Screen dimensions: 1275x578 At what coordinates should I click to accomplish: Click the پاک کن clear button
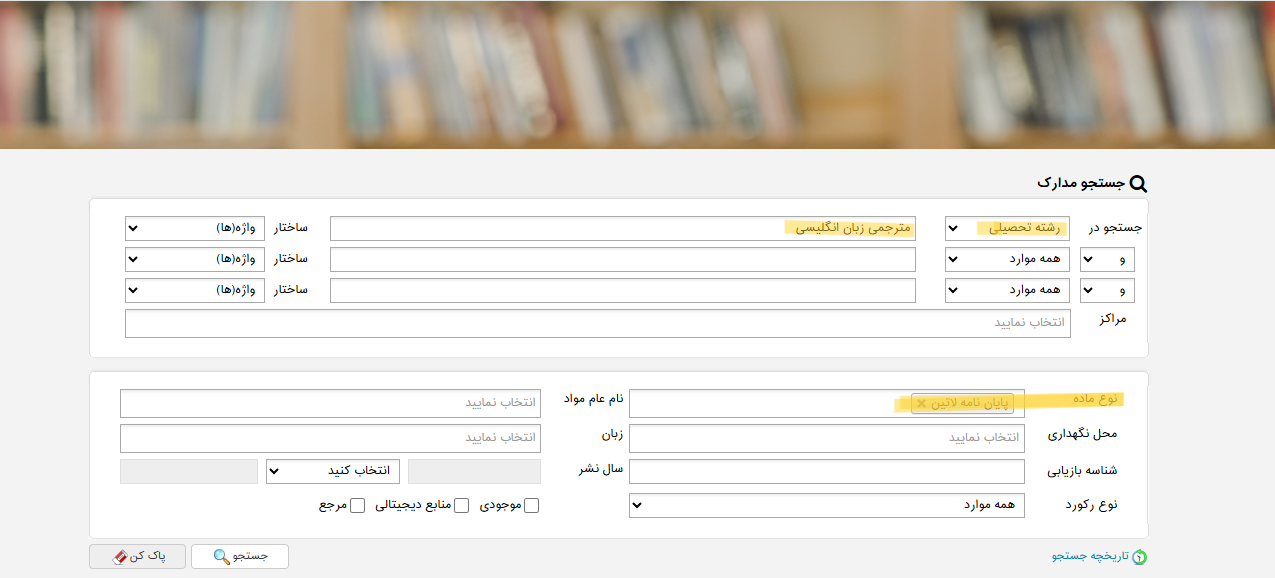138,556
